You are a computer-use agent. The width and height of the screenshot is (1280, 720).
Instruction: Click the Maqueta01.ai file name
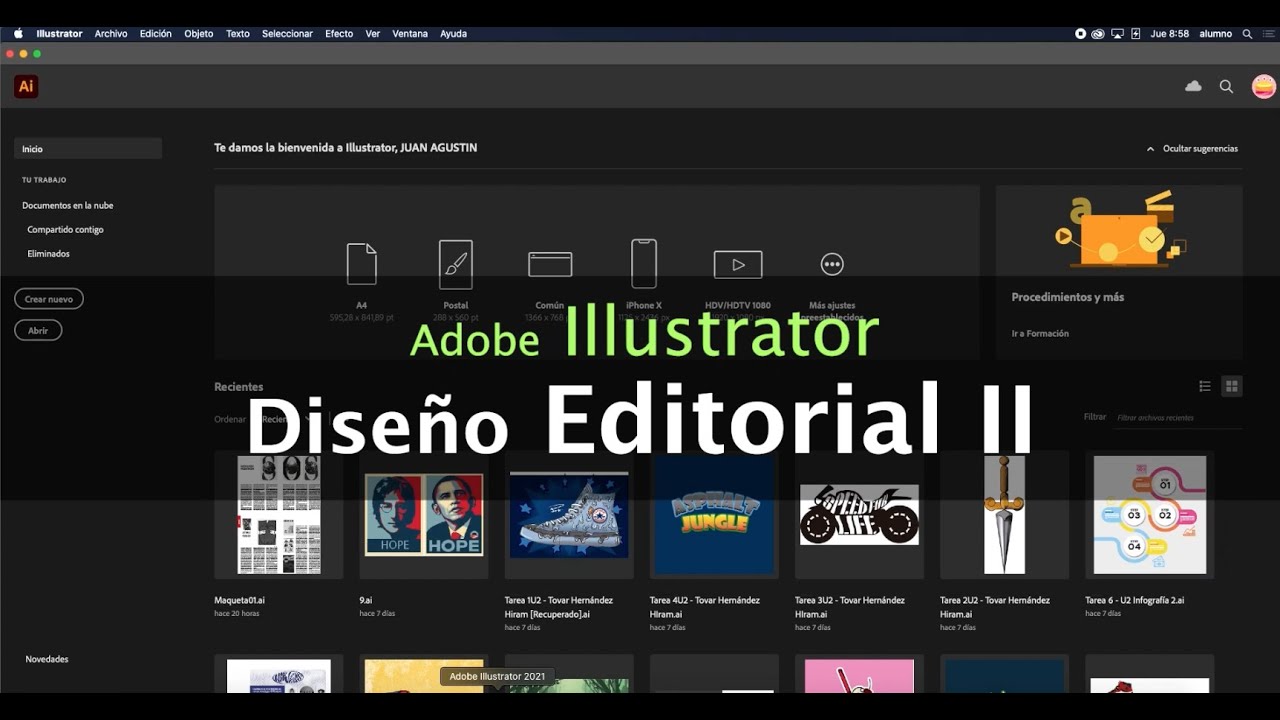(x=239, y=600)
